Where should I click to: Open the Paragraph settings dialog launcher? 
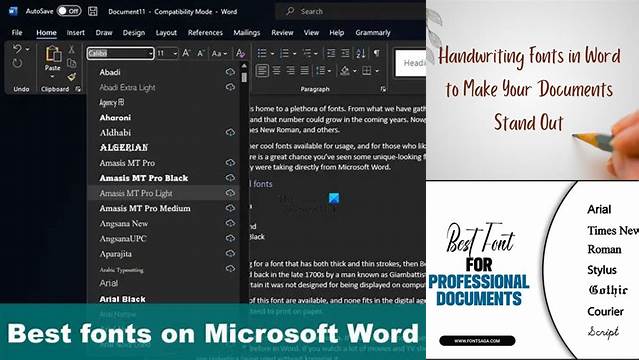(383, 89)
